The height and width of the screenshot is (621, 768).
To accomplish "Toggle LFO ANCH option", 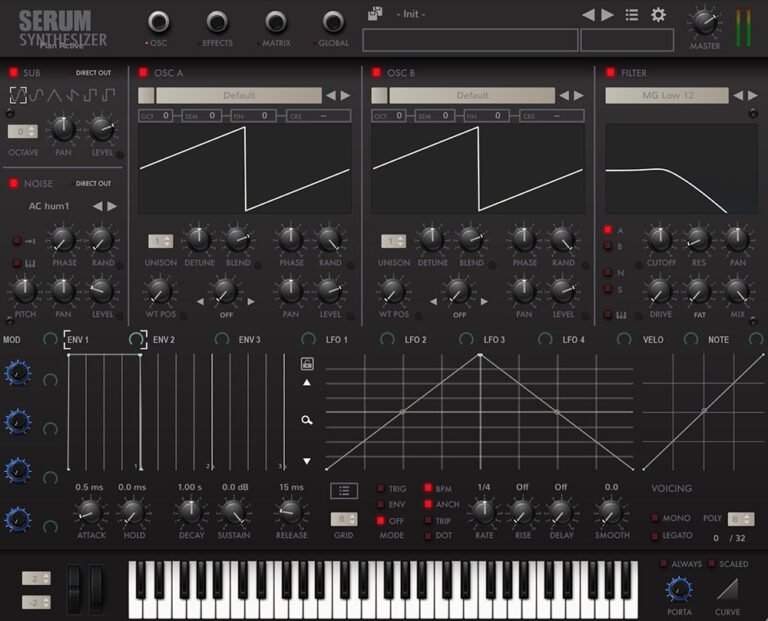I will [428, 504].
